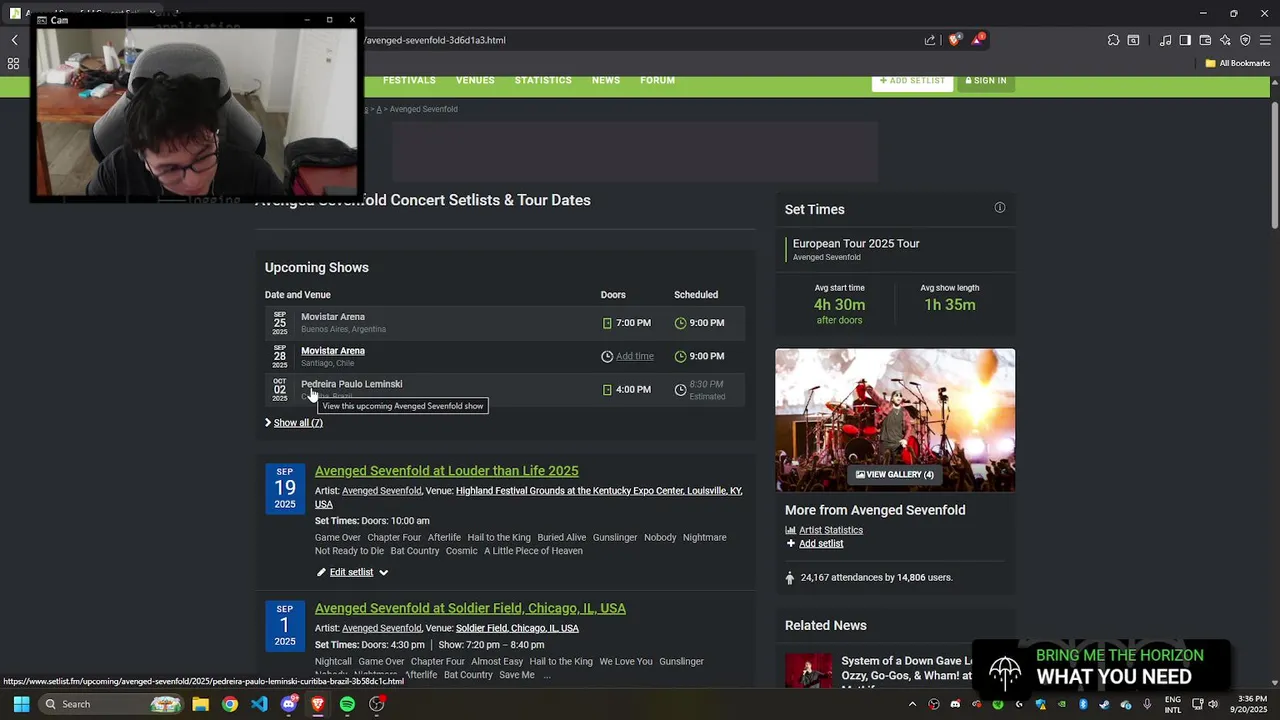
Task: Click the doors icon beside 7:00 PM
Action: coord(607,323)
